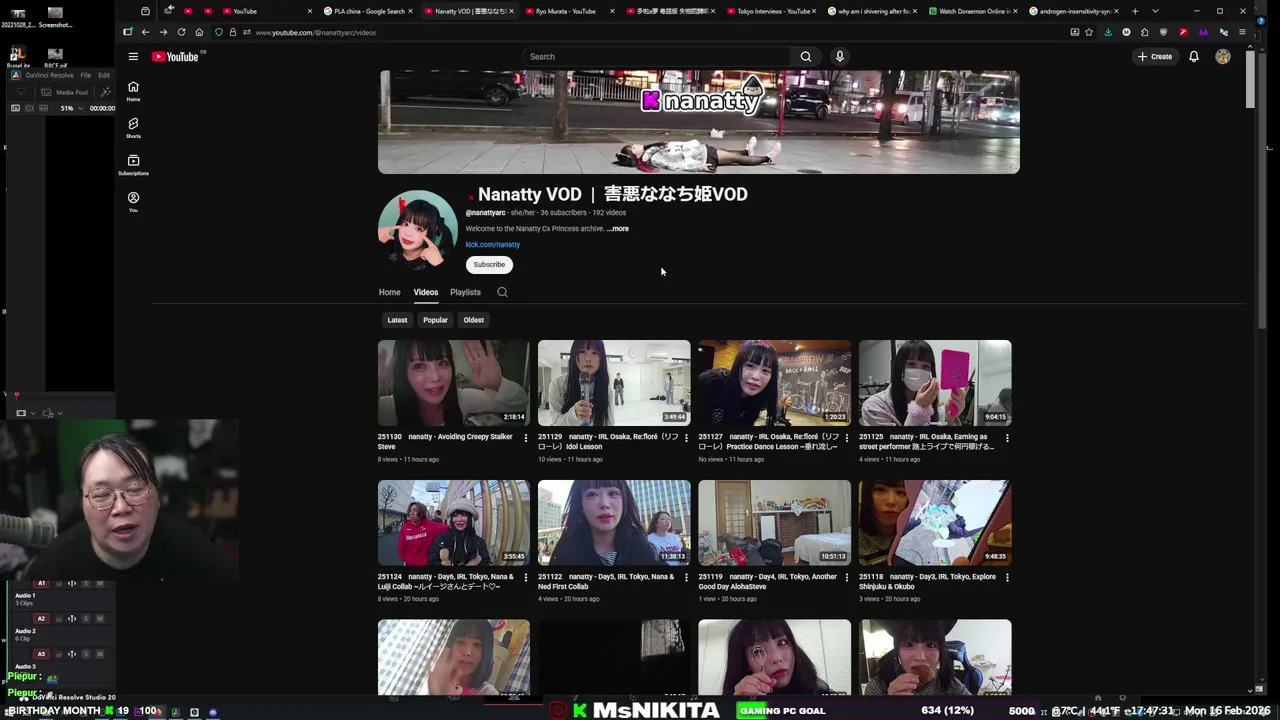Open Subscriptions in the YouTube sidebar

pyautogui.click(x=133, y=164)
